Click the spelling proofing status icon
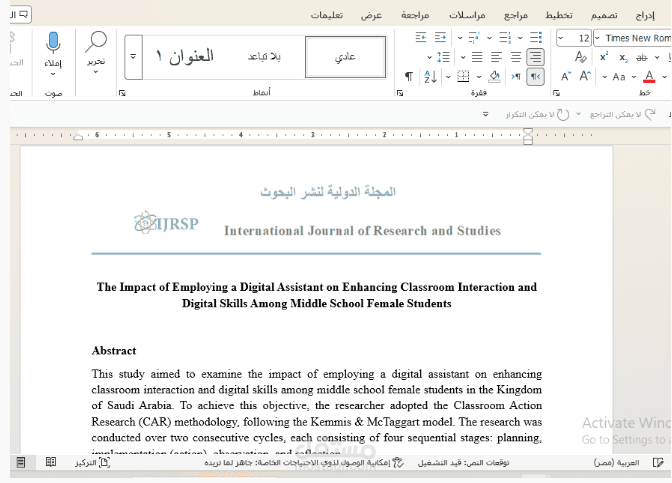This screenshot has width=672, height=483. click(658, 462)
